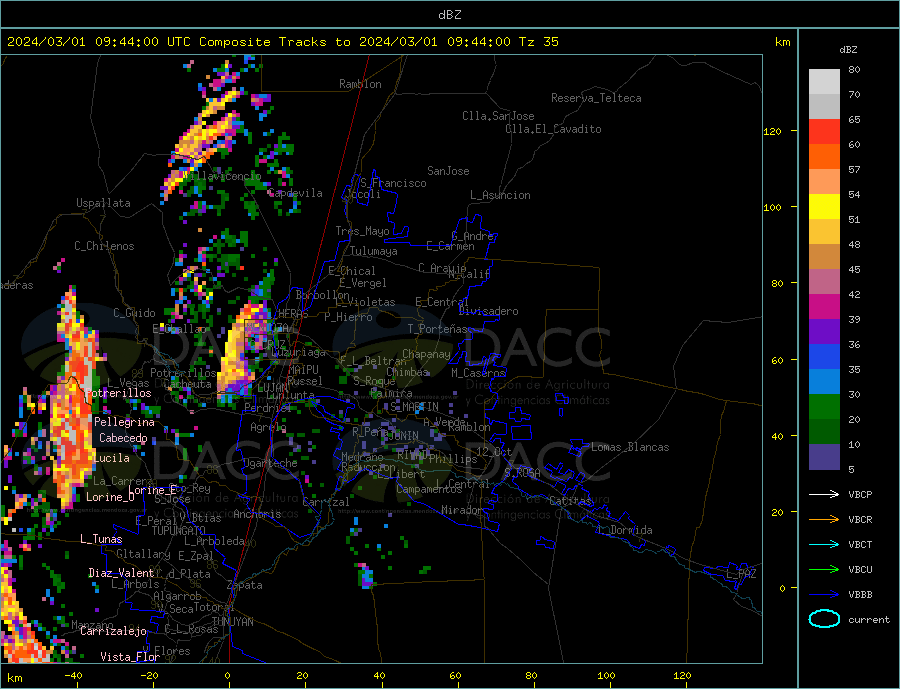Click the Uspallata map label
Viewport: 900px width, 689px height.
point(103,203)
